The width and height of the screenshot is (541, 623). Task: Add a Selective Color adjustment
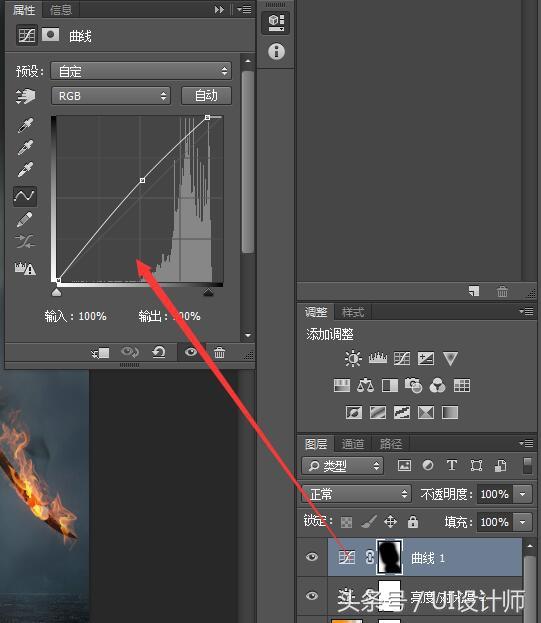tap(426, 412)
